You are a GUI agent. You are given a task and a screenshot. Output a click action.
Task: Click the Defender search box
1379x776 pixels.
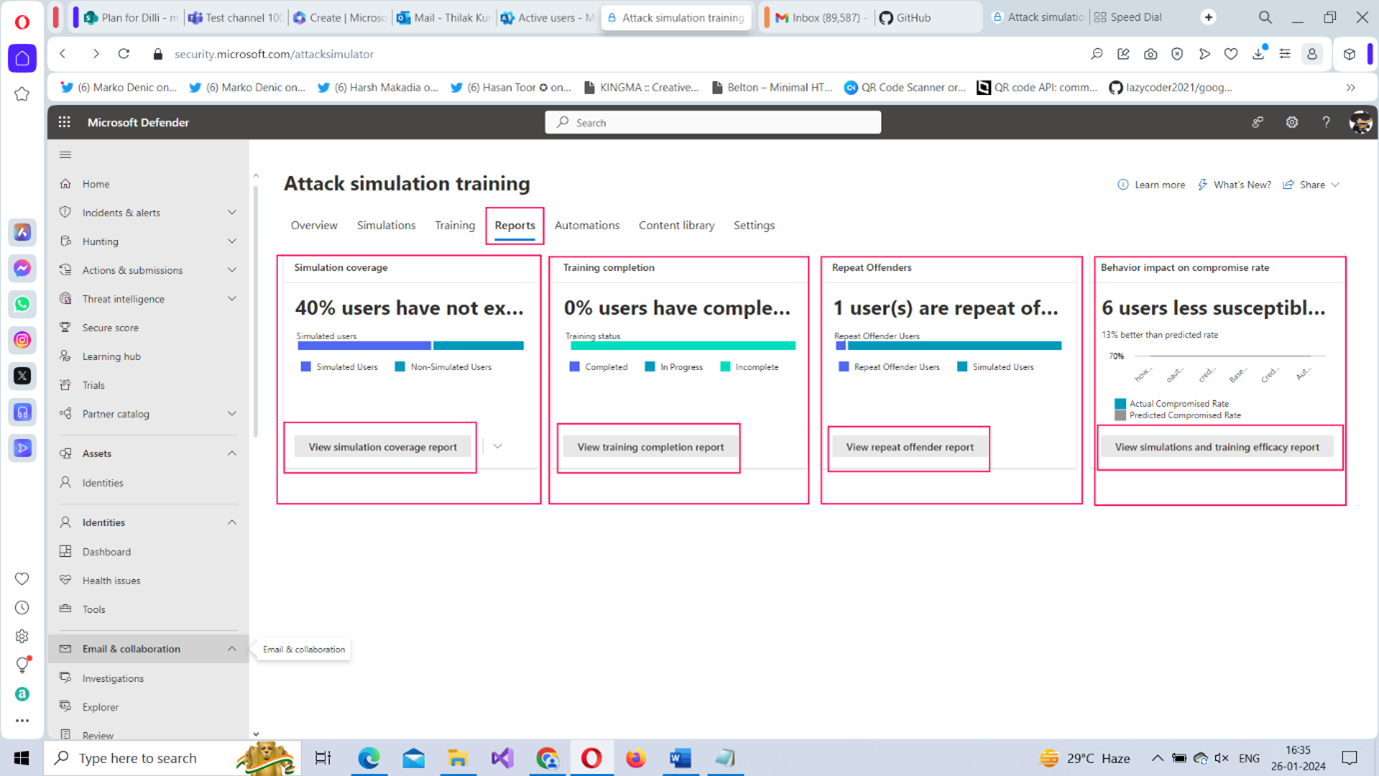pos(713,122)
